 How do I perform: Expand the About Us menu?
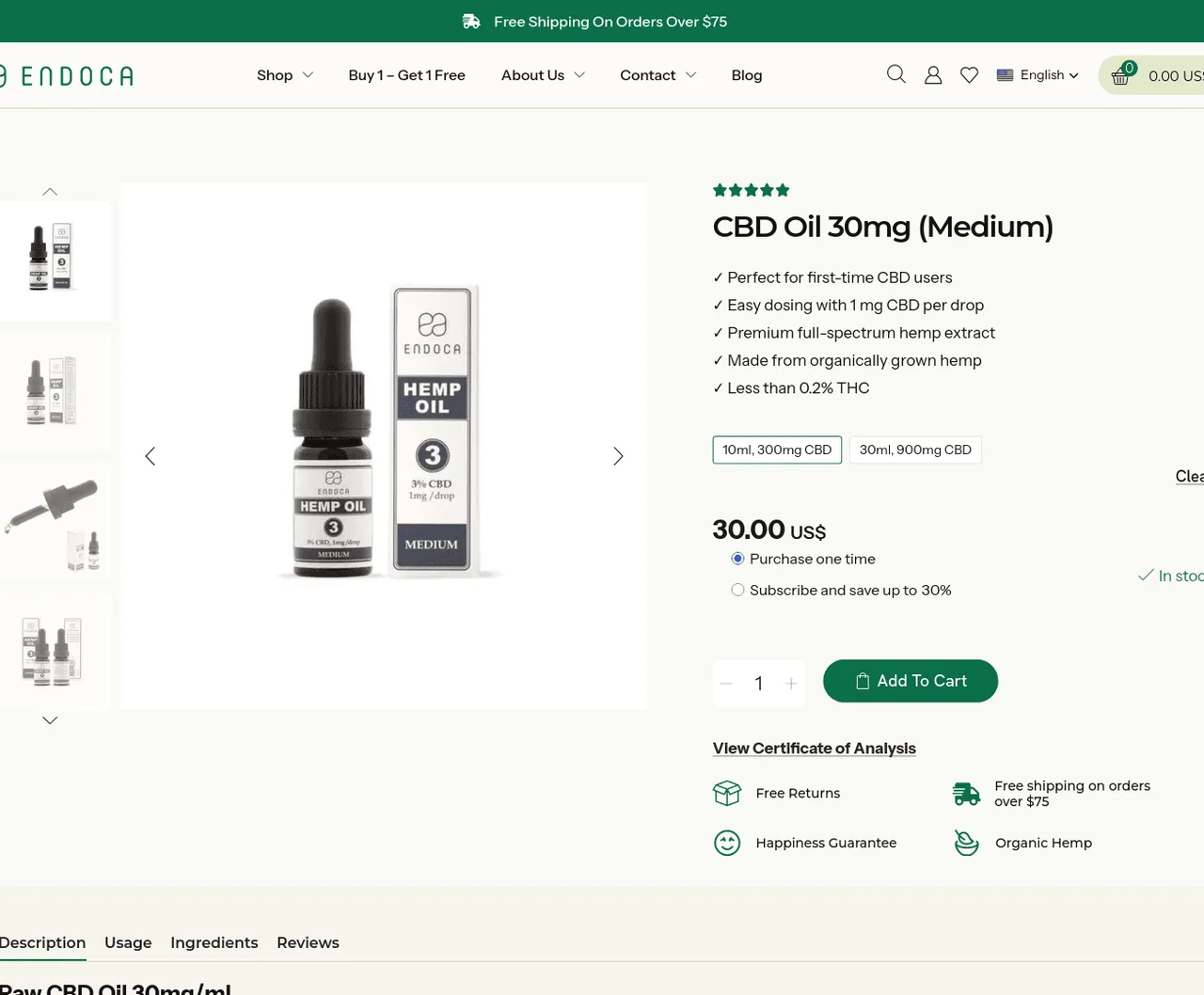tap(543, 75)
